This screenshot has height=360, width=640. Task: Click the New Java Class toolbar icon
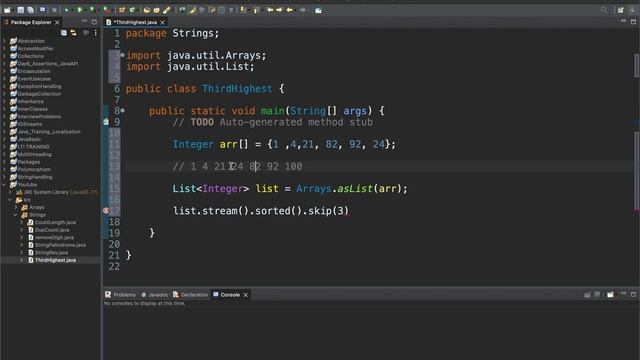(x=132, y=10)
